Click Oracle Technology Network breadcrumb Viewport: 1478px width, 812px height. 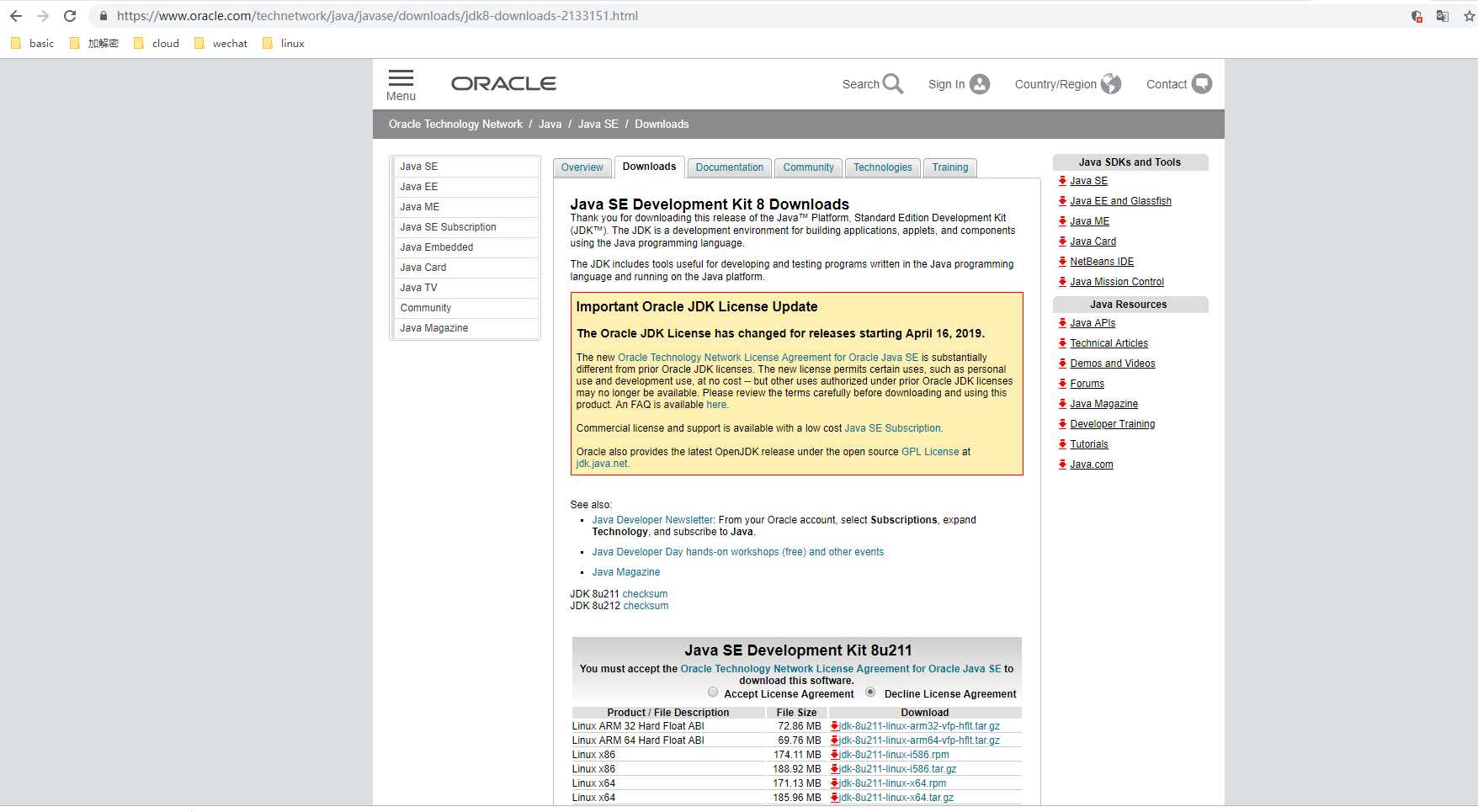click(x=455, y=124)
